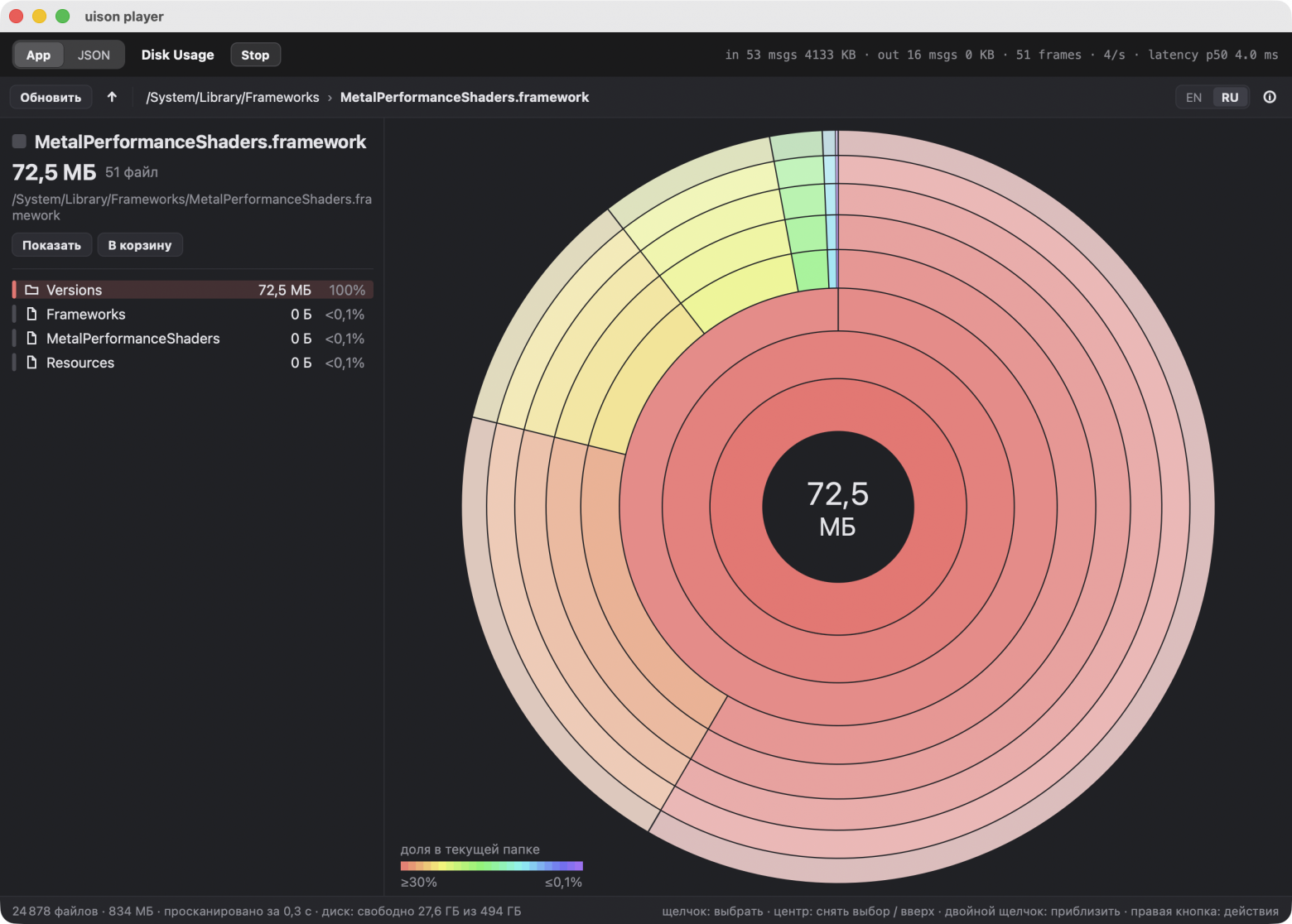This screenshot has height=924, width=1292.
Task: Switch interface language to EN
Action: [x=1193, y=97]
